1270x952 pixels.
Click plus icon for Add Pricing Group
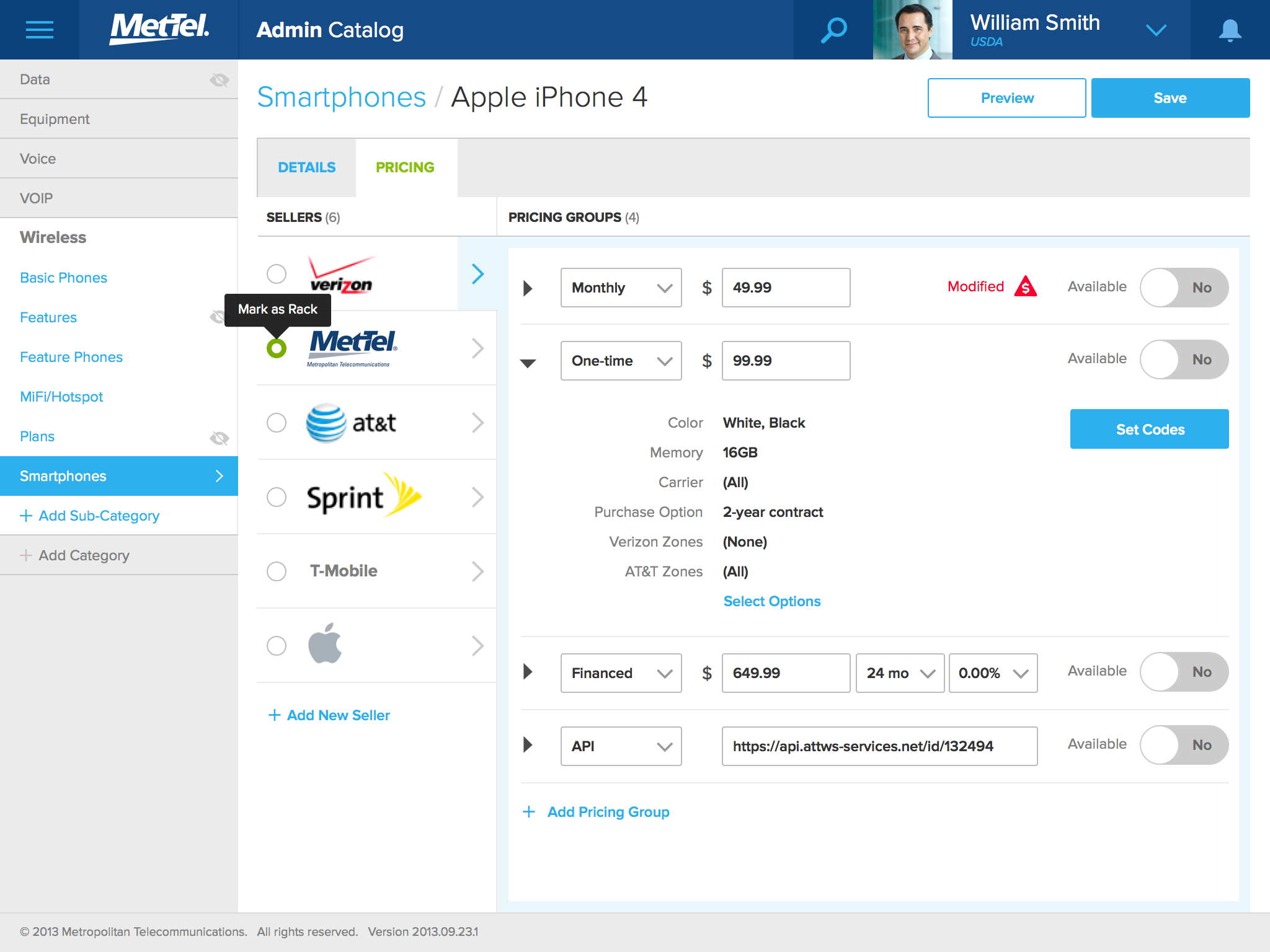(x=529, y=812)
